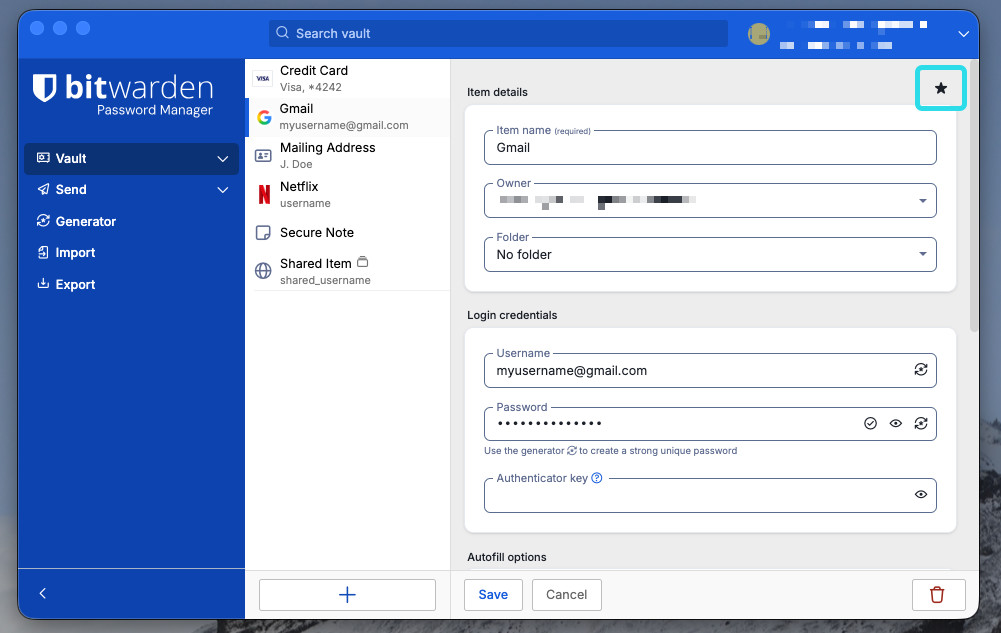This screenshot has height=633, width=1001.
Task: Toggle the favorite star for Gmail item
Action: pyautogui.click(x=940, y=89)
